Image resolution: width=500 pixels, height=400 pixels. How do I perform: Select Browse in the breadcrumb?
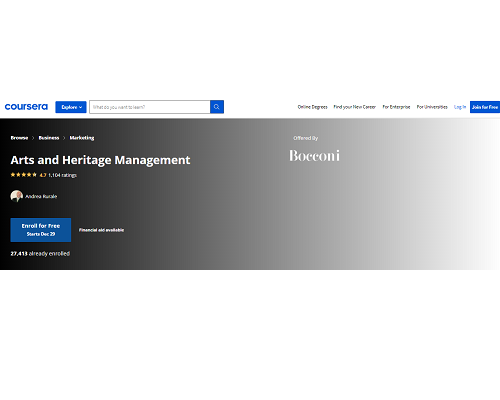(x=19, y=138)
